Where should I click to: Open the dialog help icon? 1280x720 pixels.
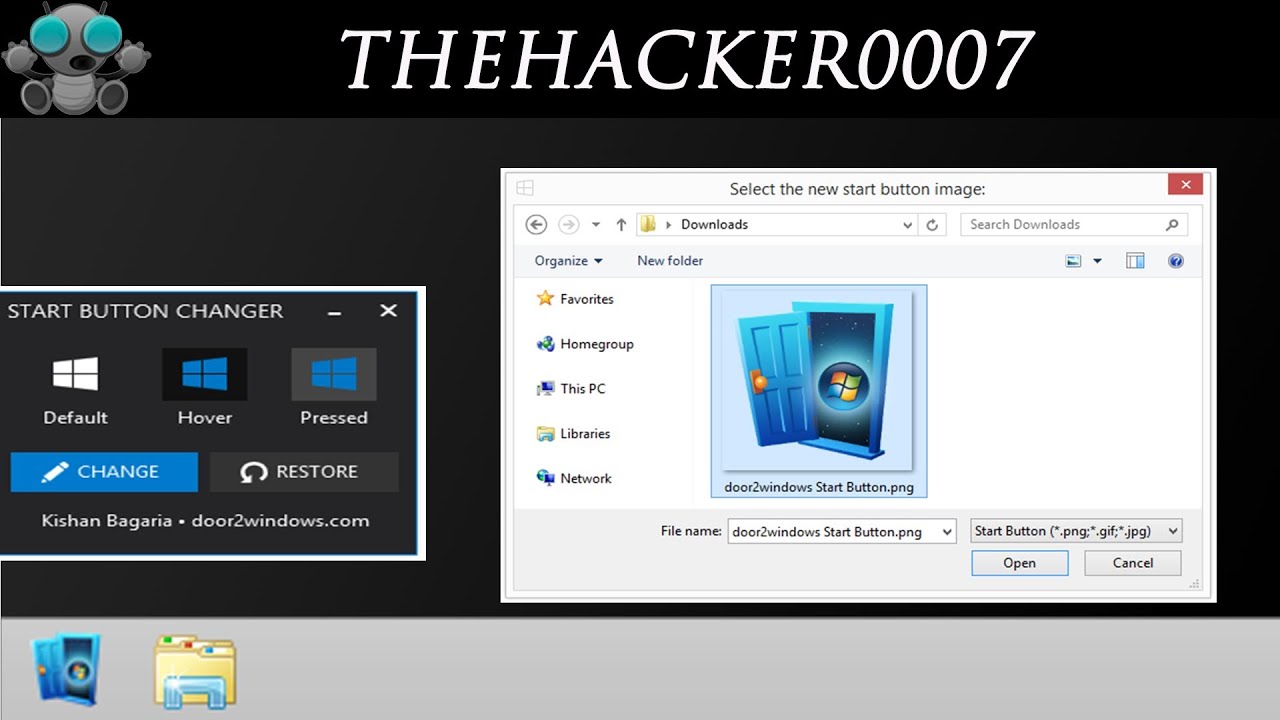(1176, 261)
